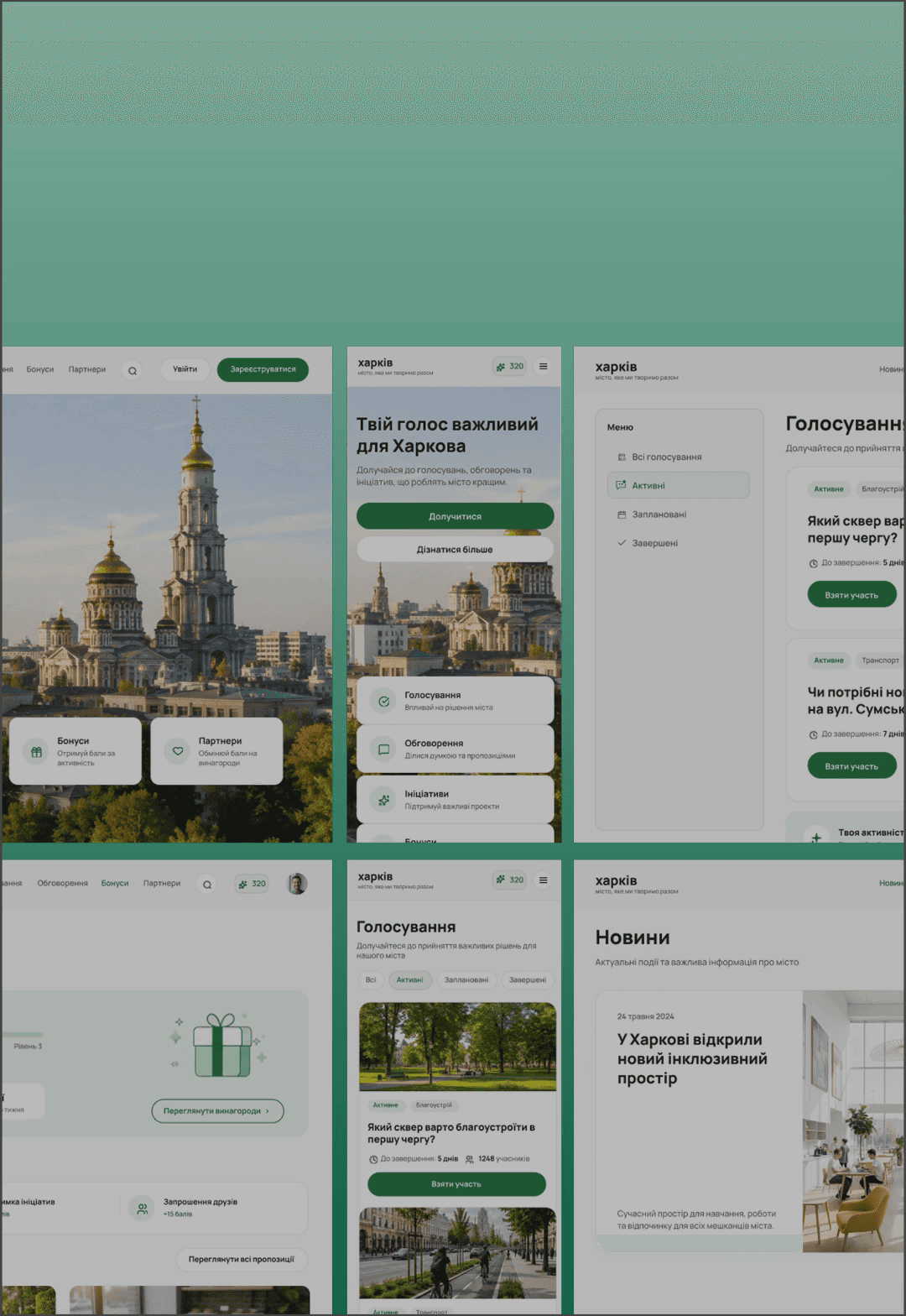Open the park photo on the mobile voting card
The height and width of the screenshot is (1316, 906).
(x=458, y=1047)
